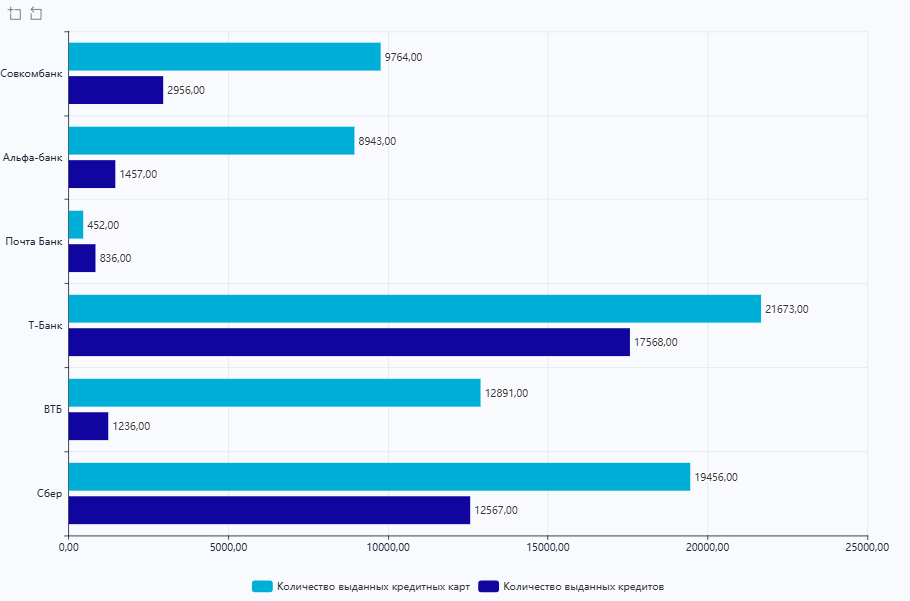Click the x-axis tick label 25000,00
Viewport: 910px width, 601px height.
[867, 548]
